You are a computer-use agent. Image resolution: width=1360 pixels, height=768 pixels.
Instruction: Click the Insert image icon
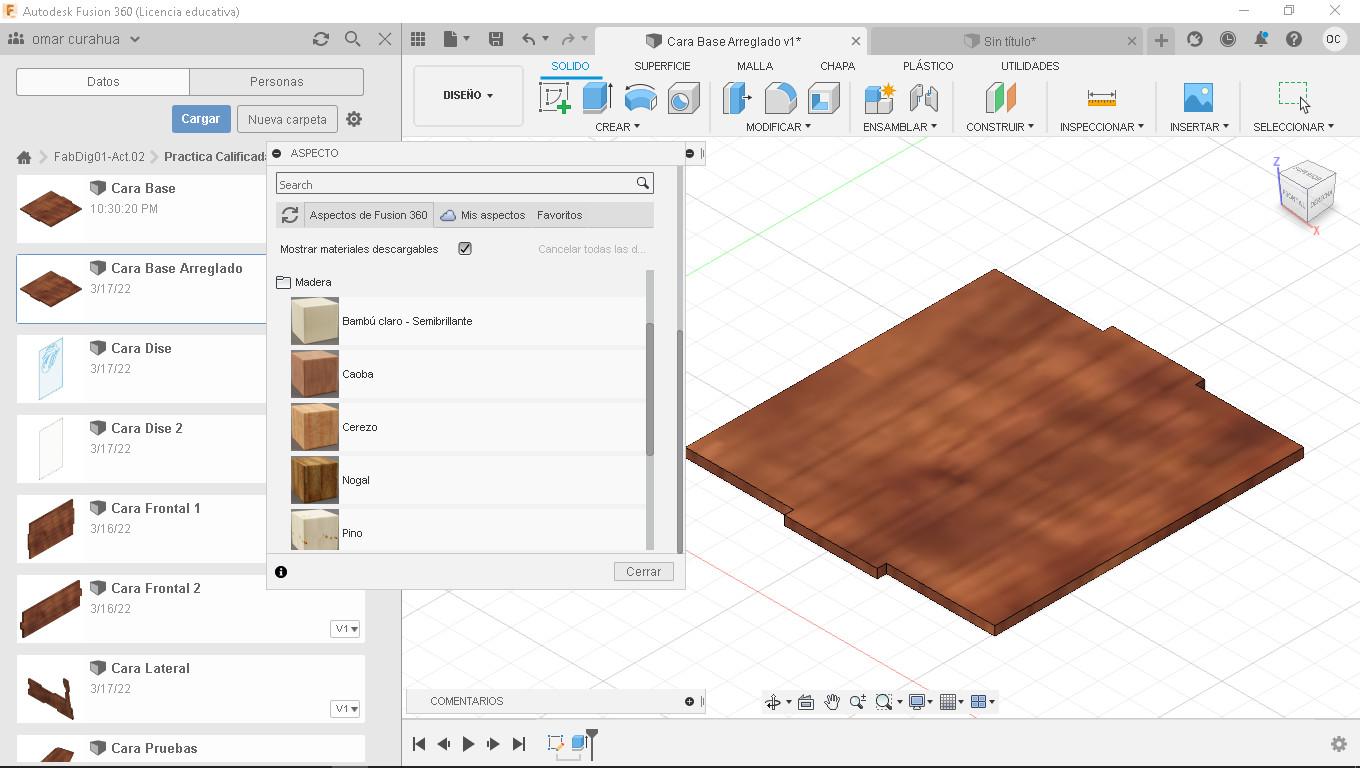pyautogui.click(x=1197, y=98)
